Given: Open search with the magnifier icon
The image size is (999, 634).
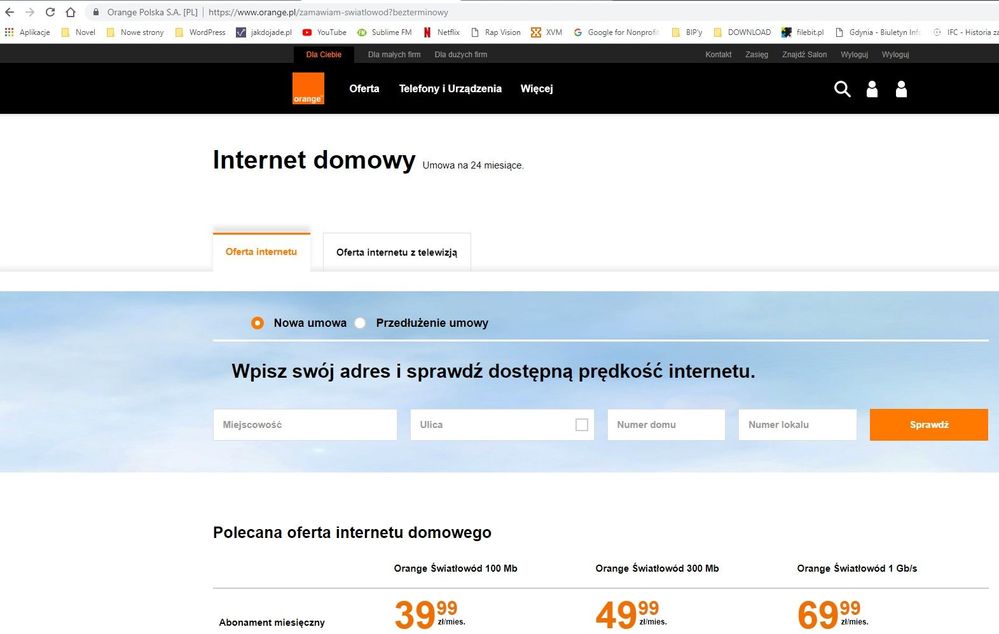Looking at the screenshot, I should (842, 89).
